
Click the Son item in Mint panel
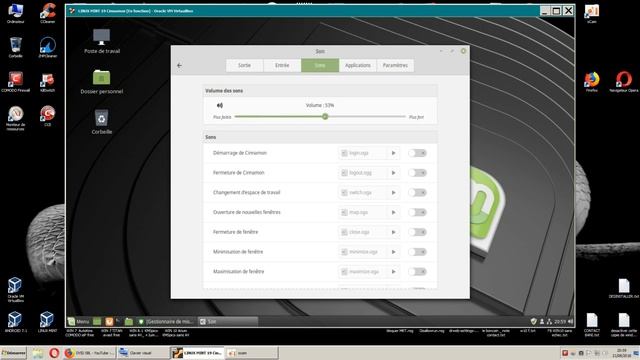tap(227, 322)
